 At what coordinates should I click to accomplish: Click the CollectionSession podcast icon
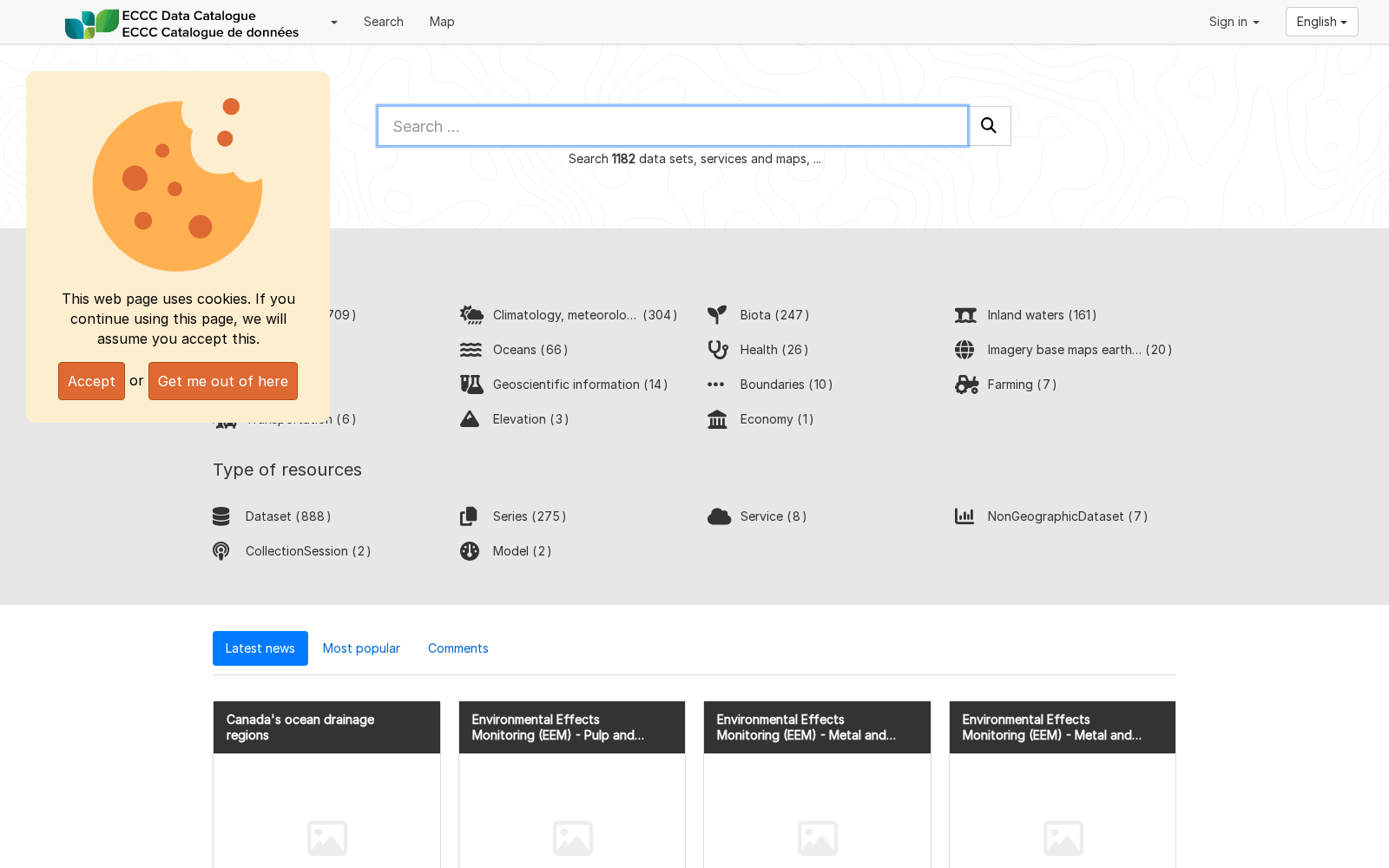(x=221, y=551)
